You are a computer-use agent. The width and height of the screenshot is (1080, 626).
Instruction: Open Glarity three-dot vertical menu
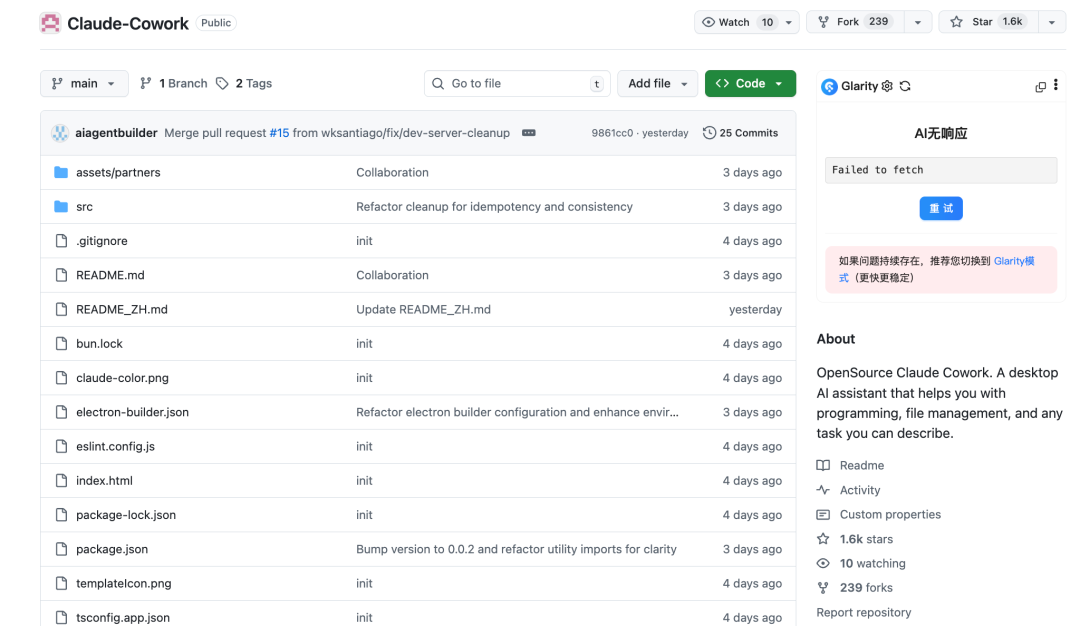1055,86
